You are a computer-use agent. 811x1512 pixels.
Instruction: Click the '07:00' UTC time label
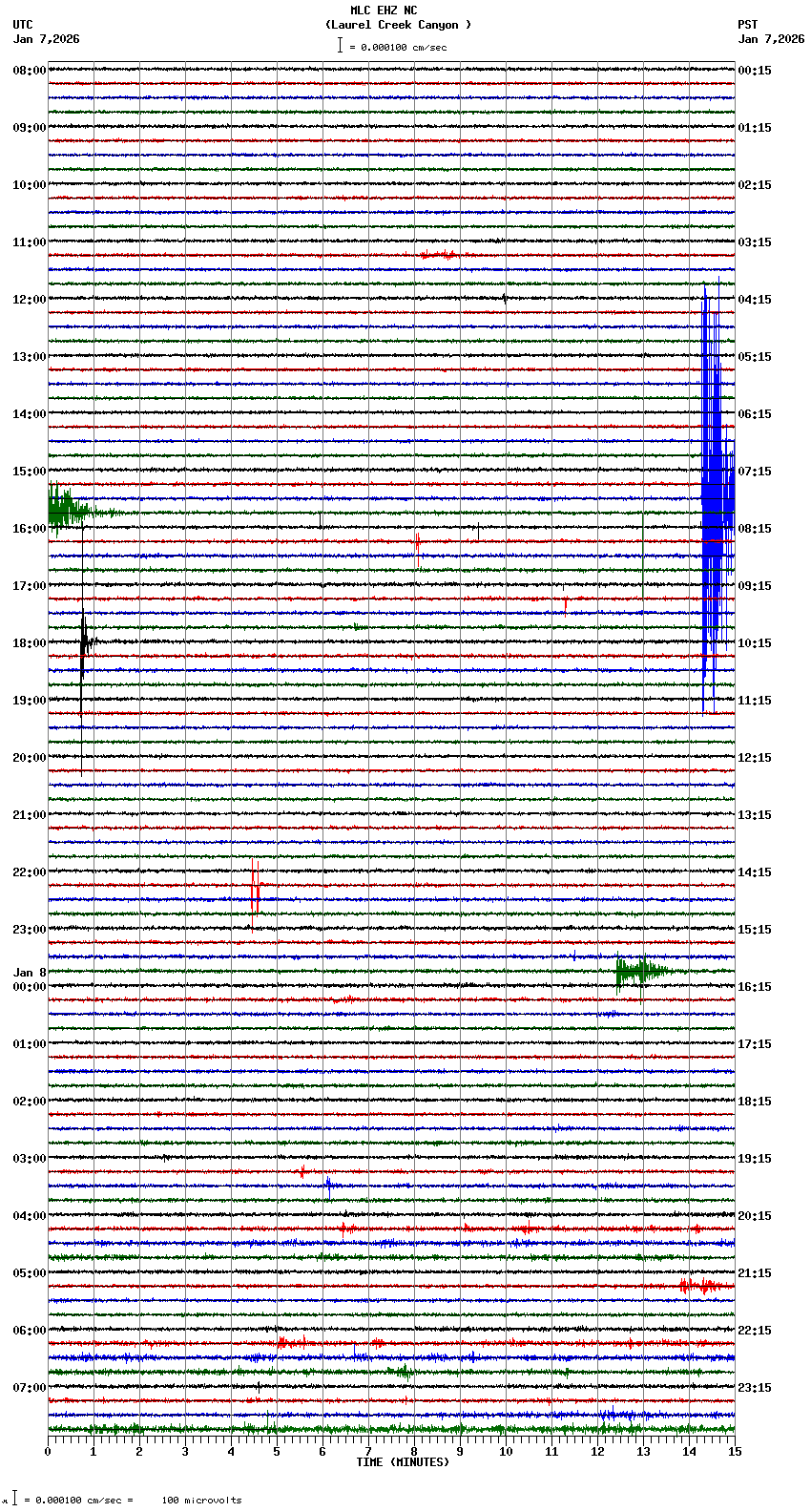point(30,1388)
